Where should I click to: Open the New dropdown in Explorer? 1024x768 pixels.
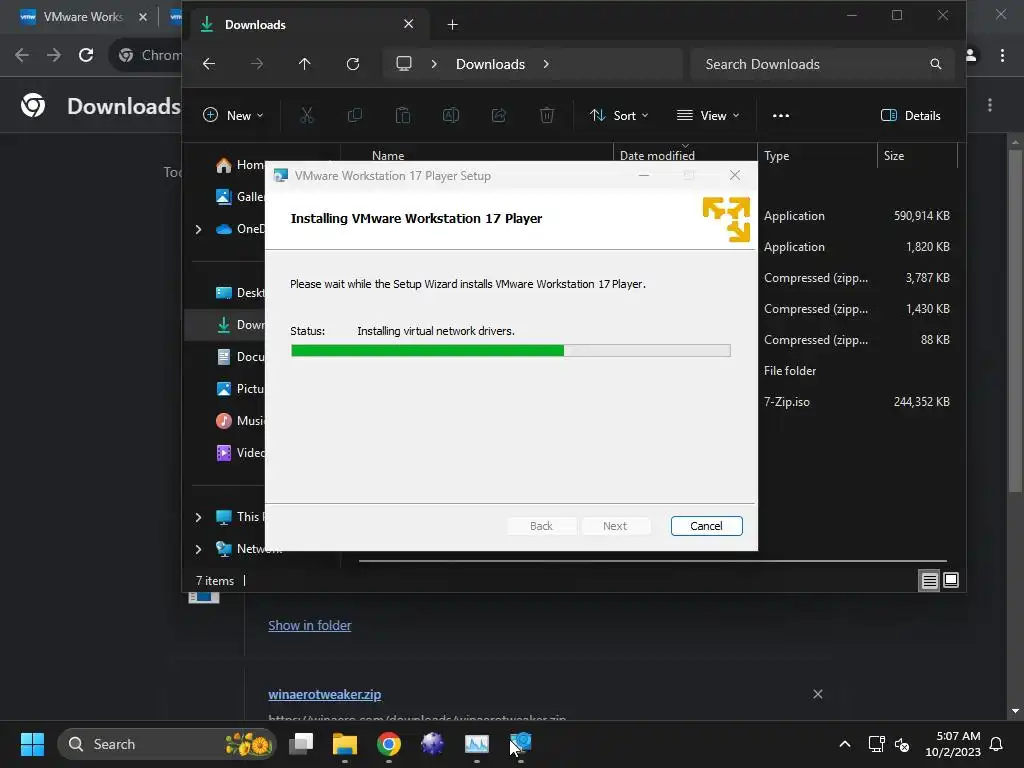[233, 116]
